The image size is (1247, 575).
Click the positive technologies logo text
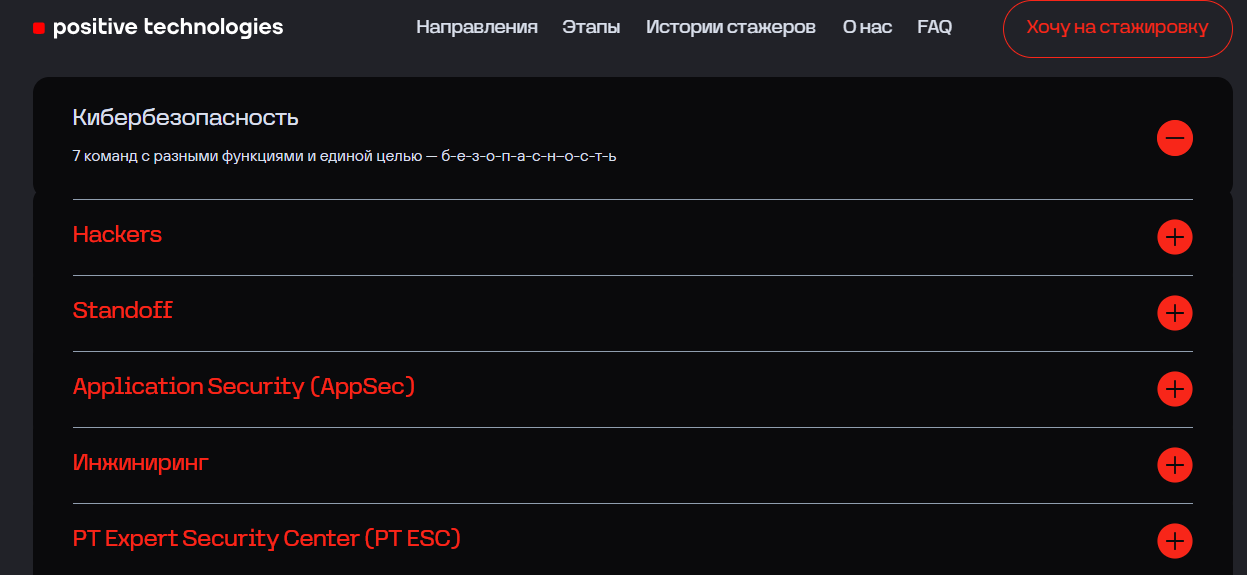point(168,27)
